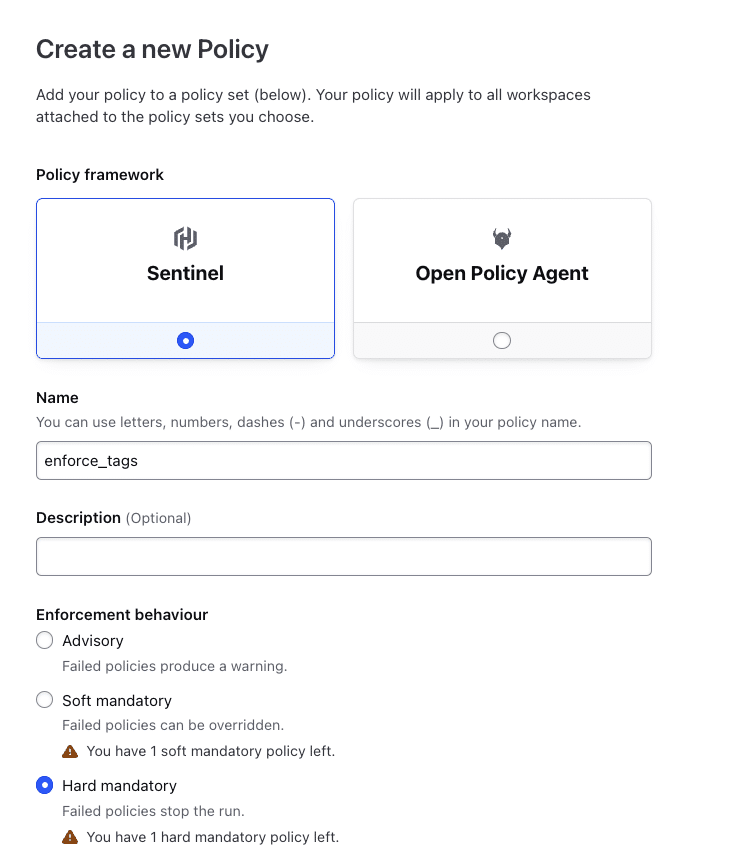
Task: Click the warning icon under Hard mandatory
Action: point(69,836)
